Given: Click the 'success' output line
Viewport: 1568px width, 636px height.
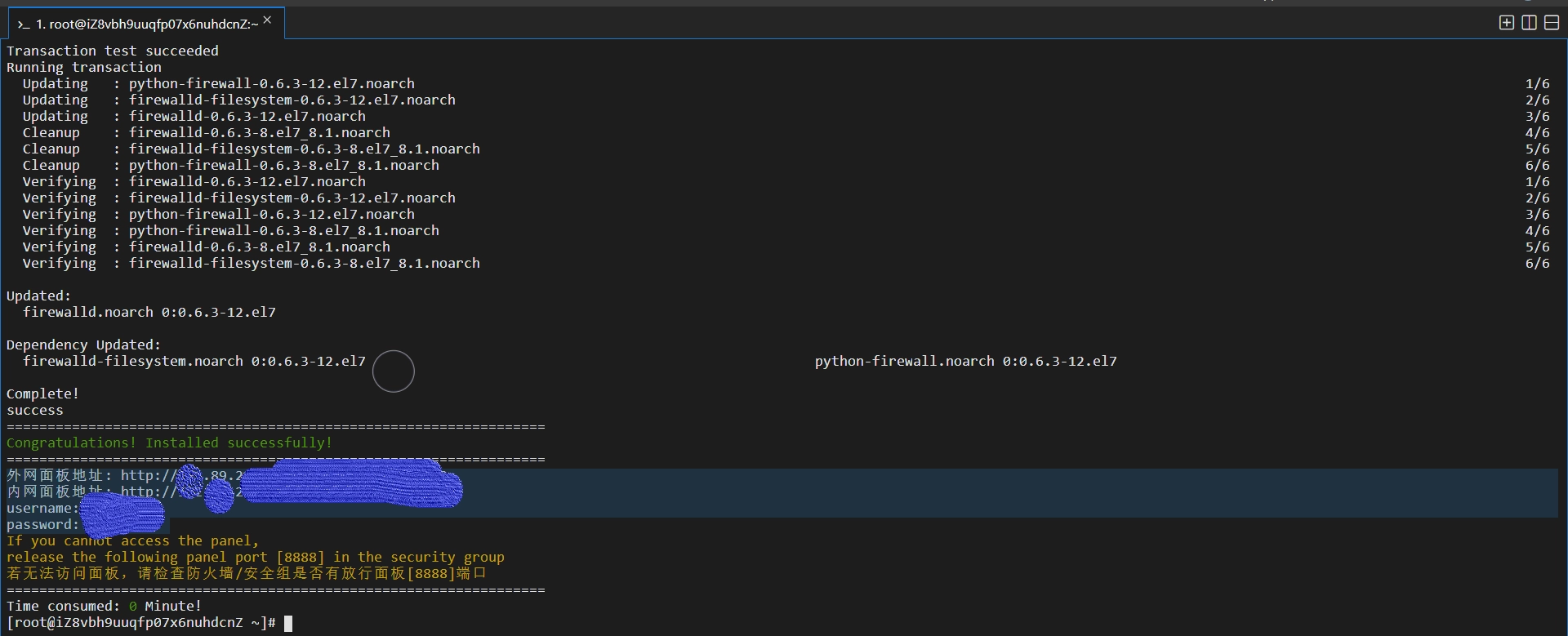Looking at the screenshot, I should (35, 410).
